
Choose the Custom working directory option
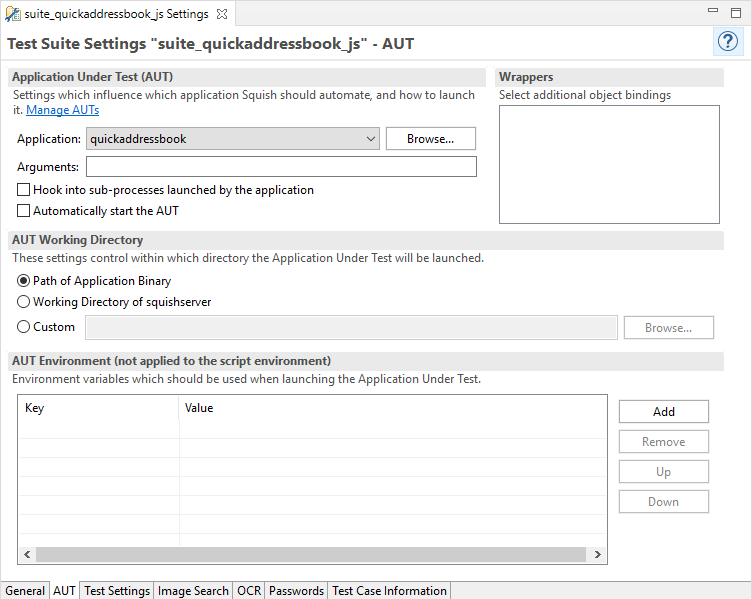24,327
